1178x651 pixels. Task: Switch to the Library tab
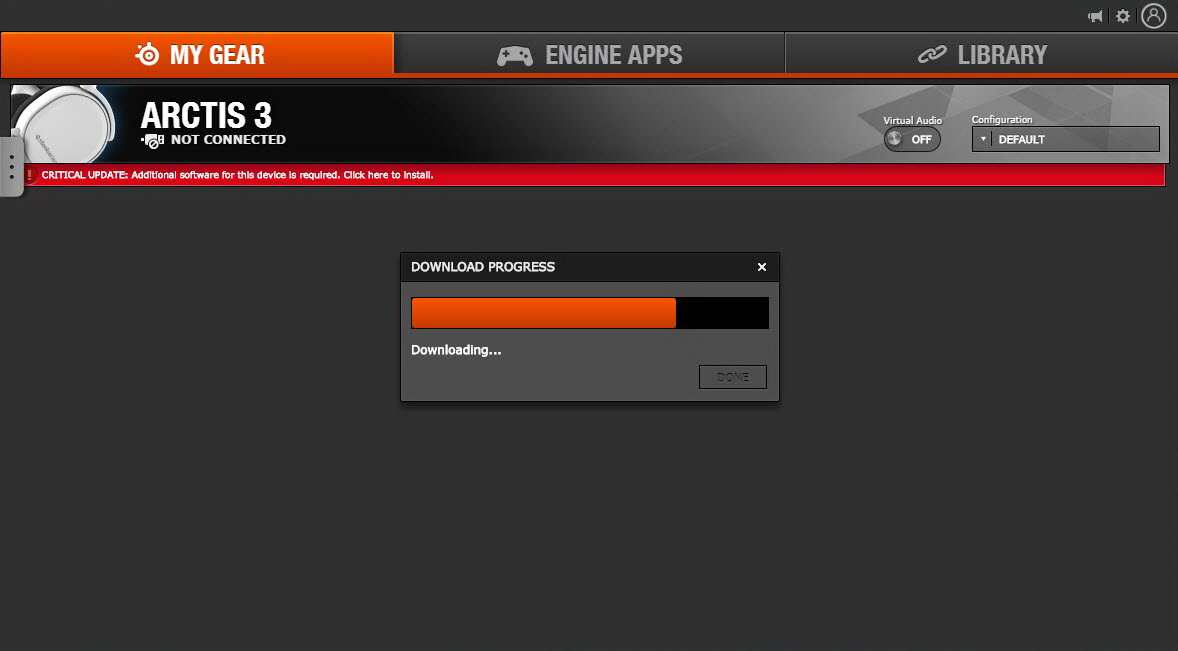click(x=981, y=55)
